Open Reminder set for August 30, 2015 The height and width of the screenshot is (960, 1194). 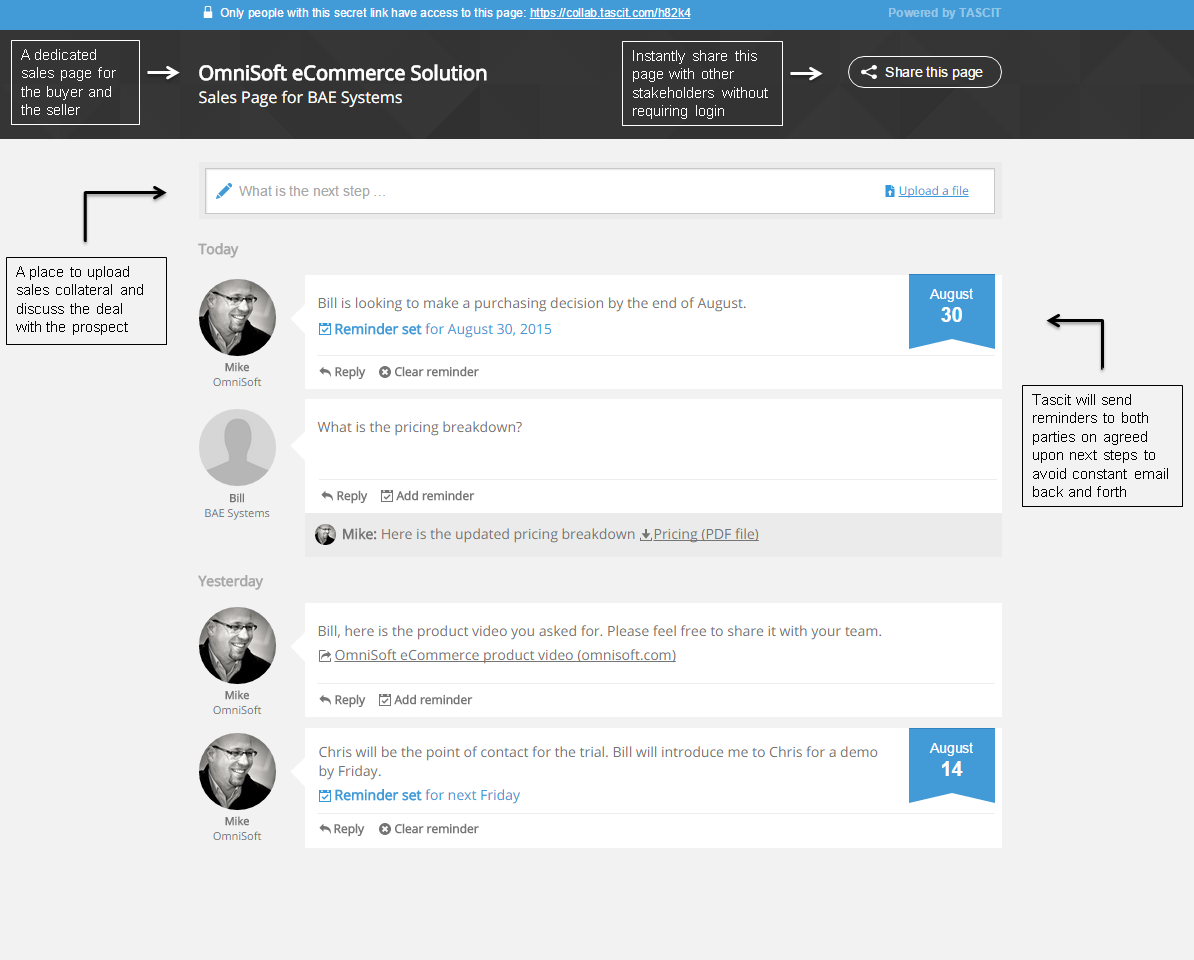click(x=443, y=329)
